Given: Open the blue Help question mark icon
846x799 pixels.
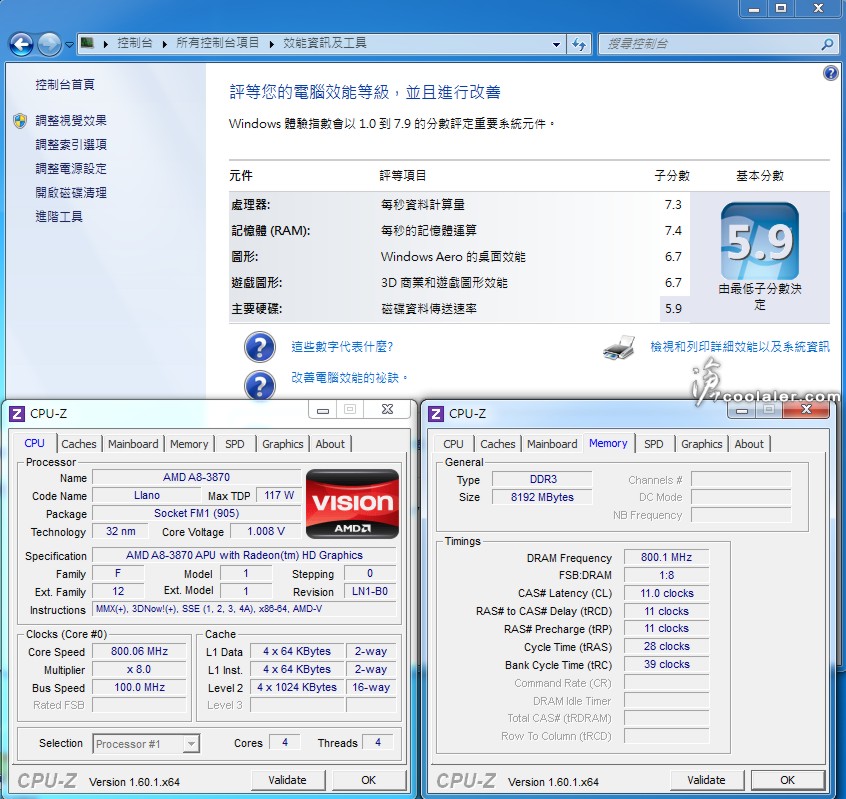Looking at the screenshot, I should click(831, 73).
